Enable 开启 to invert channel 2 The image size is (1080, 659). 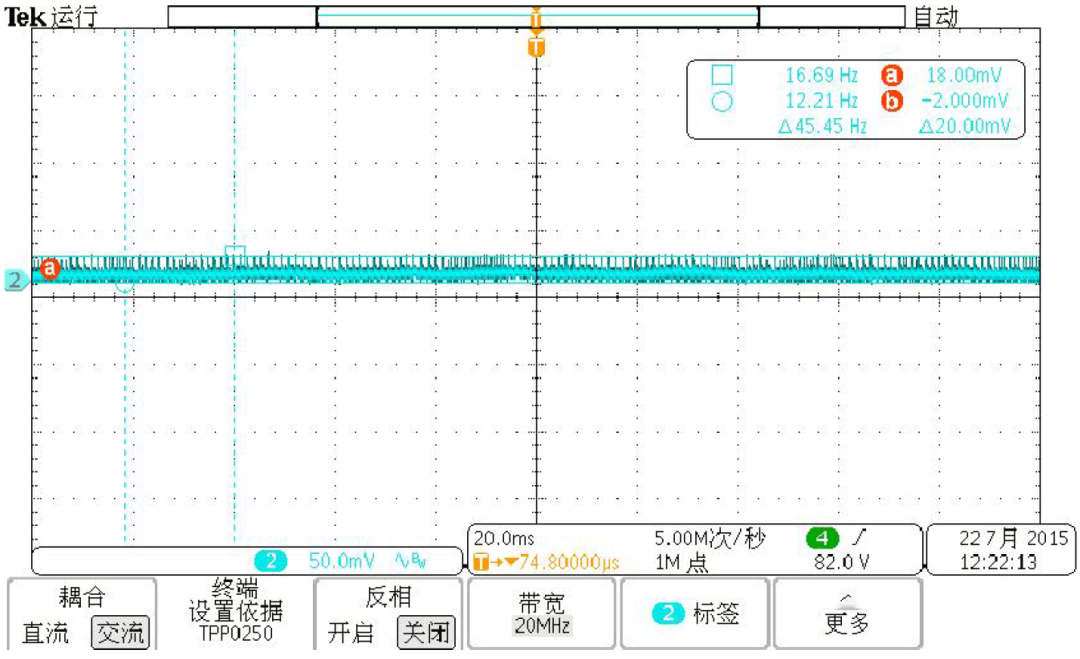tap(349, 634)
